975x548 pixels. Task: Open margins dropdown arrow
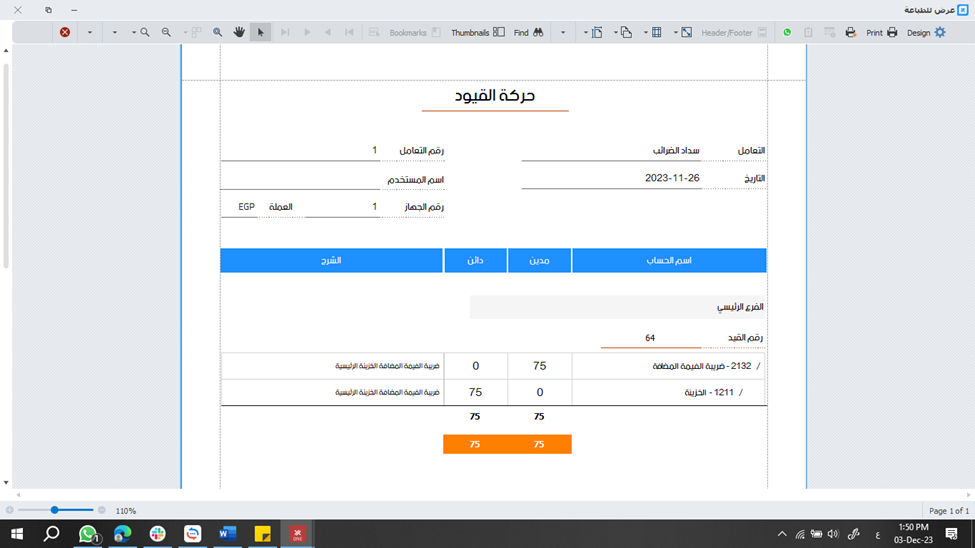pos(586,32)
